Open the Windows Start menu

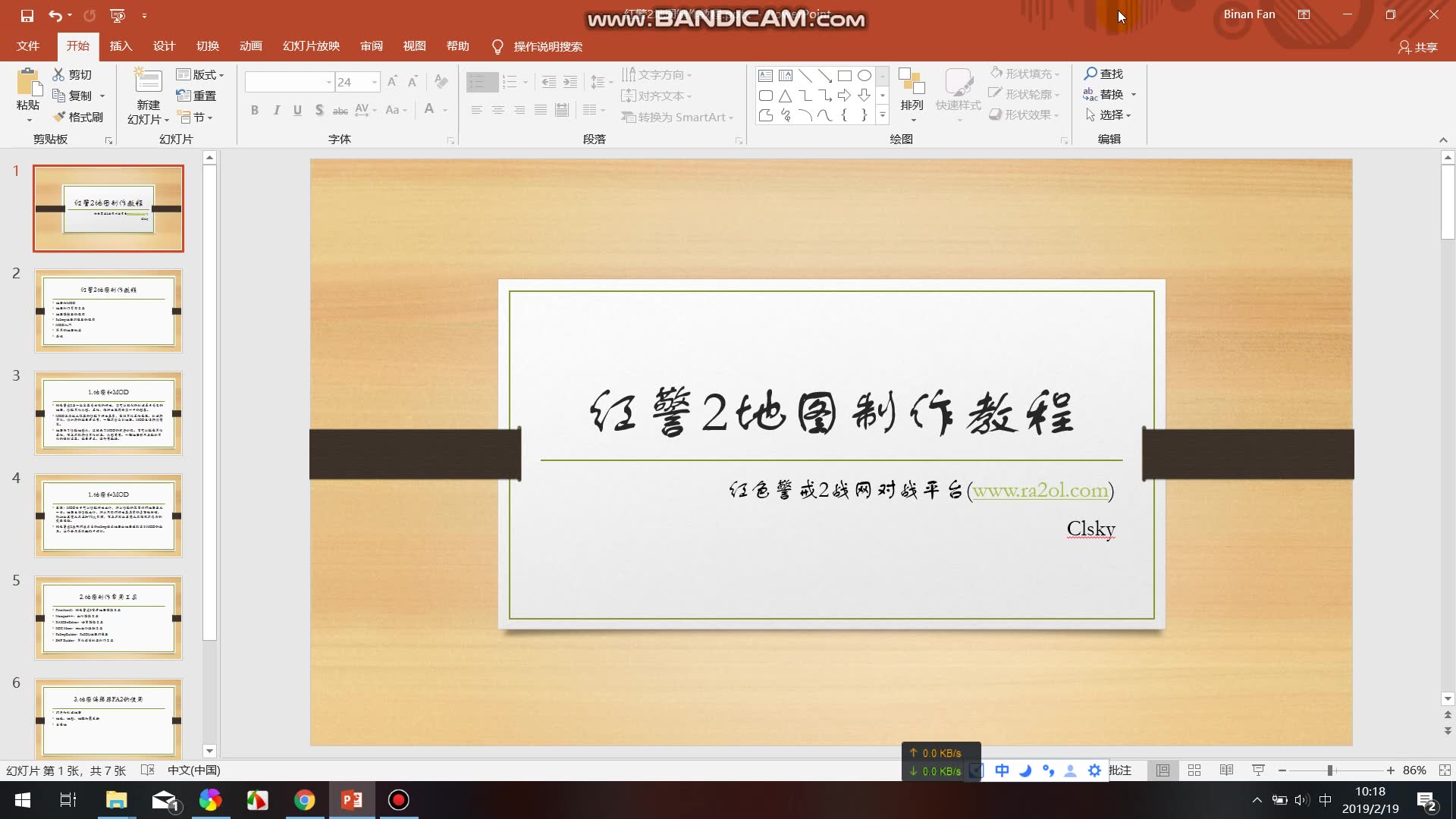[23, 800]
